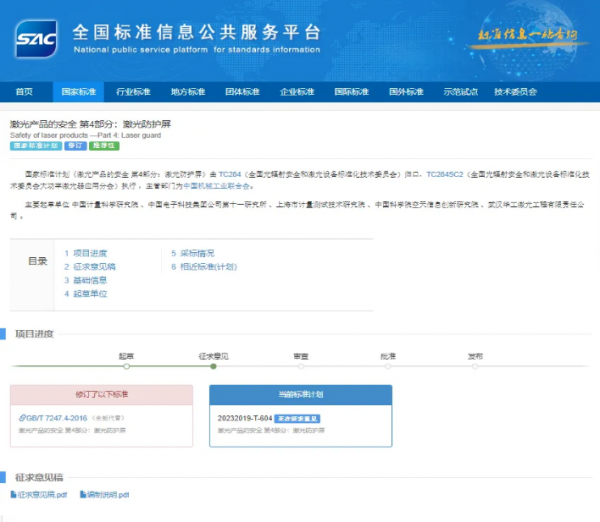Go to the 首页 navigation tab
Screen dimensions: 600x522
(x=24, y=92)
